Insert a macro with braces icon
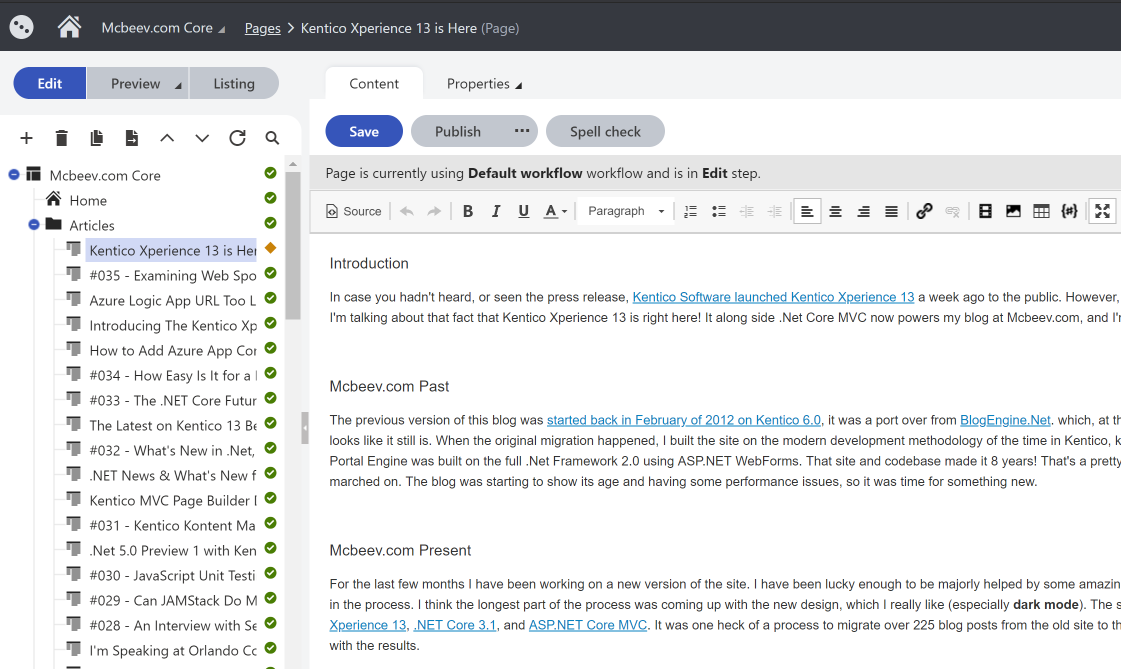The image size is (1121, 669). (x=1070, y=212)
